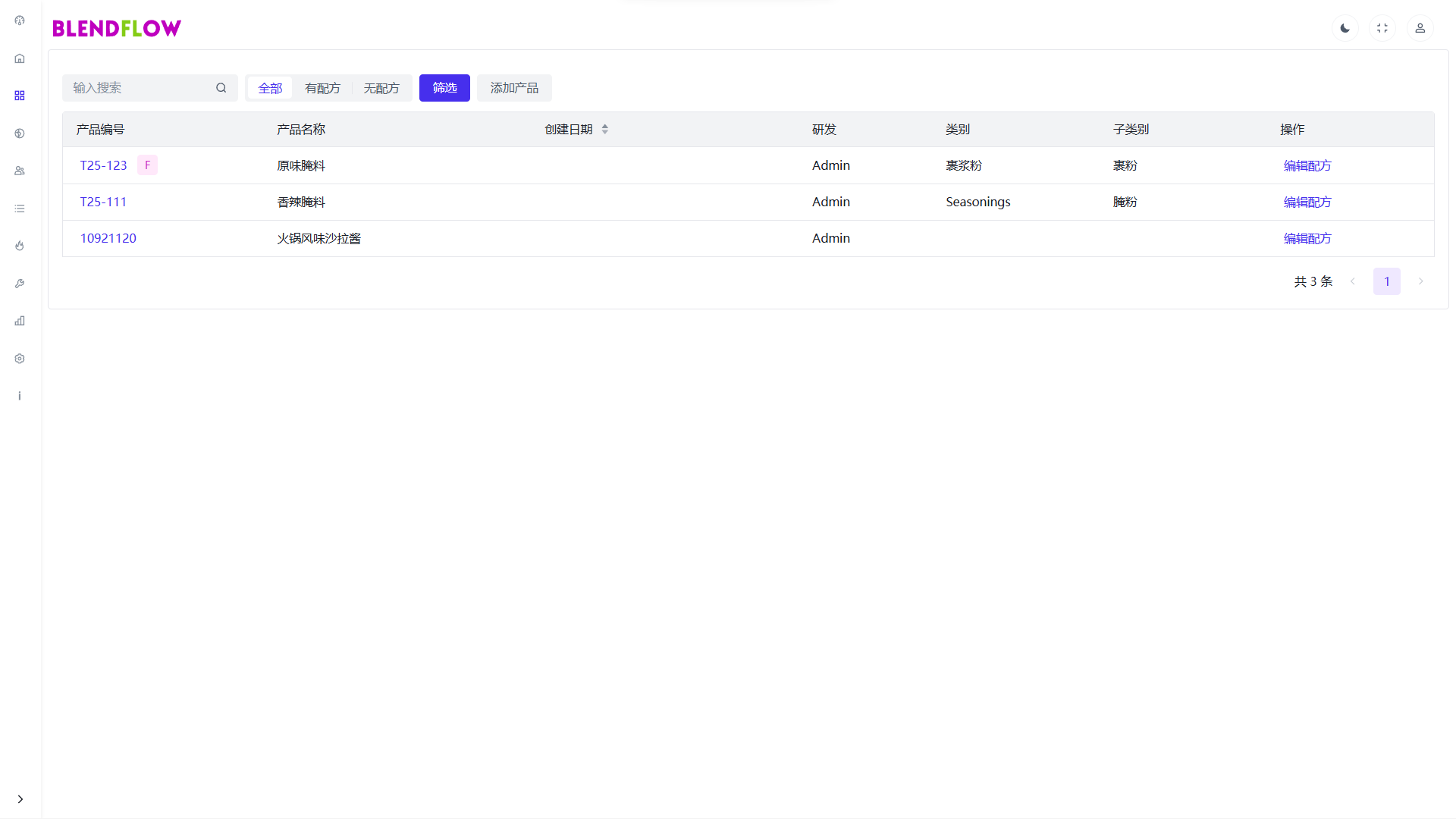The image size is (1456, 819).
Task: Sort table by 创建日期 column arrows
Action: tap(604, 130)
